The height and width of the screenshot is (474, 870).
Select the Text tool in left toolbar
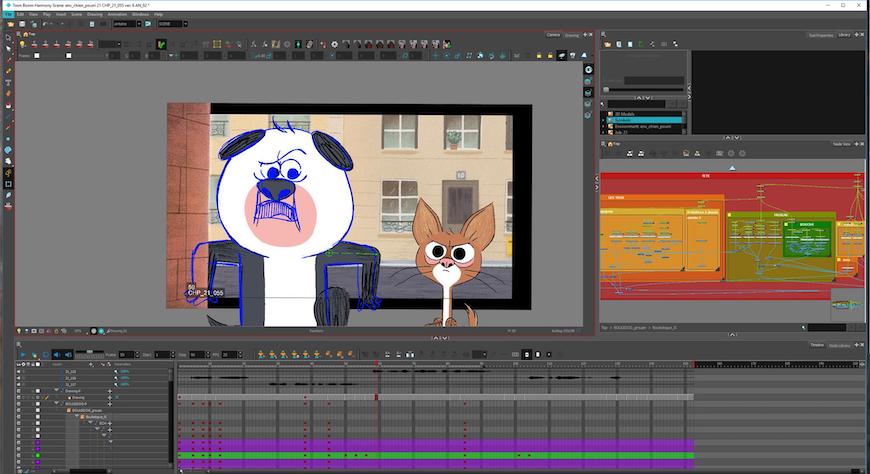pos(8,83)
